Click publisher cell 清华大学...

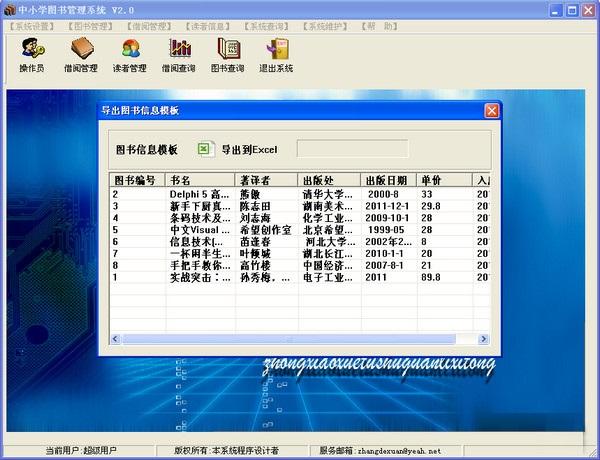(328, 194)
